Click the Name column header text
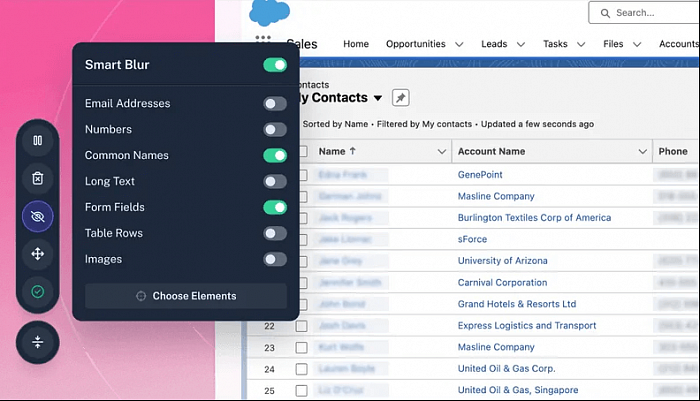 [x=332, y=151]
